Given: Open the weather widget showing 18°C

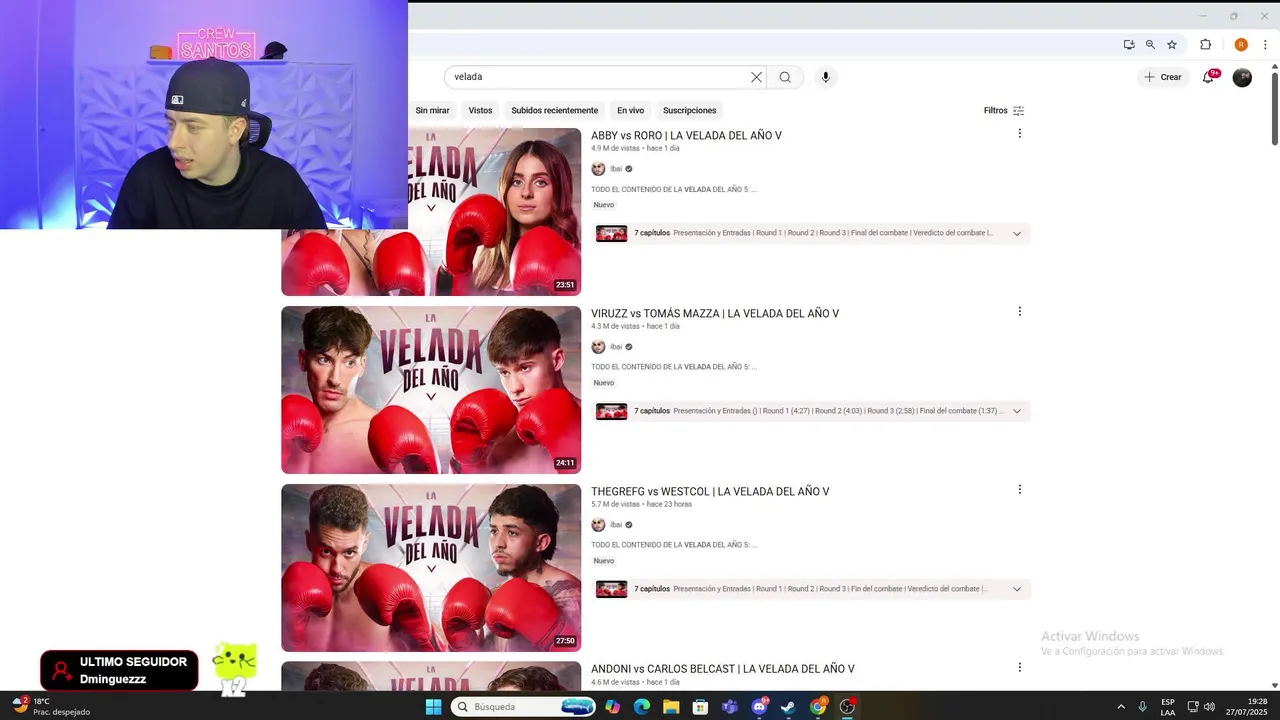Looking at the screenshot, I should [x=50, y=706].
